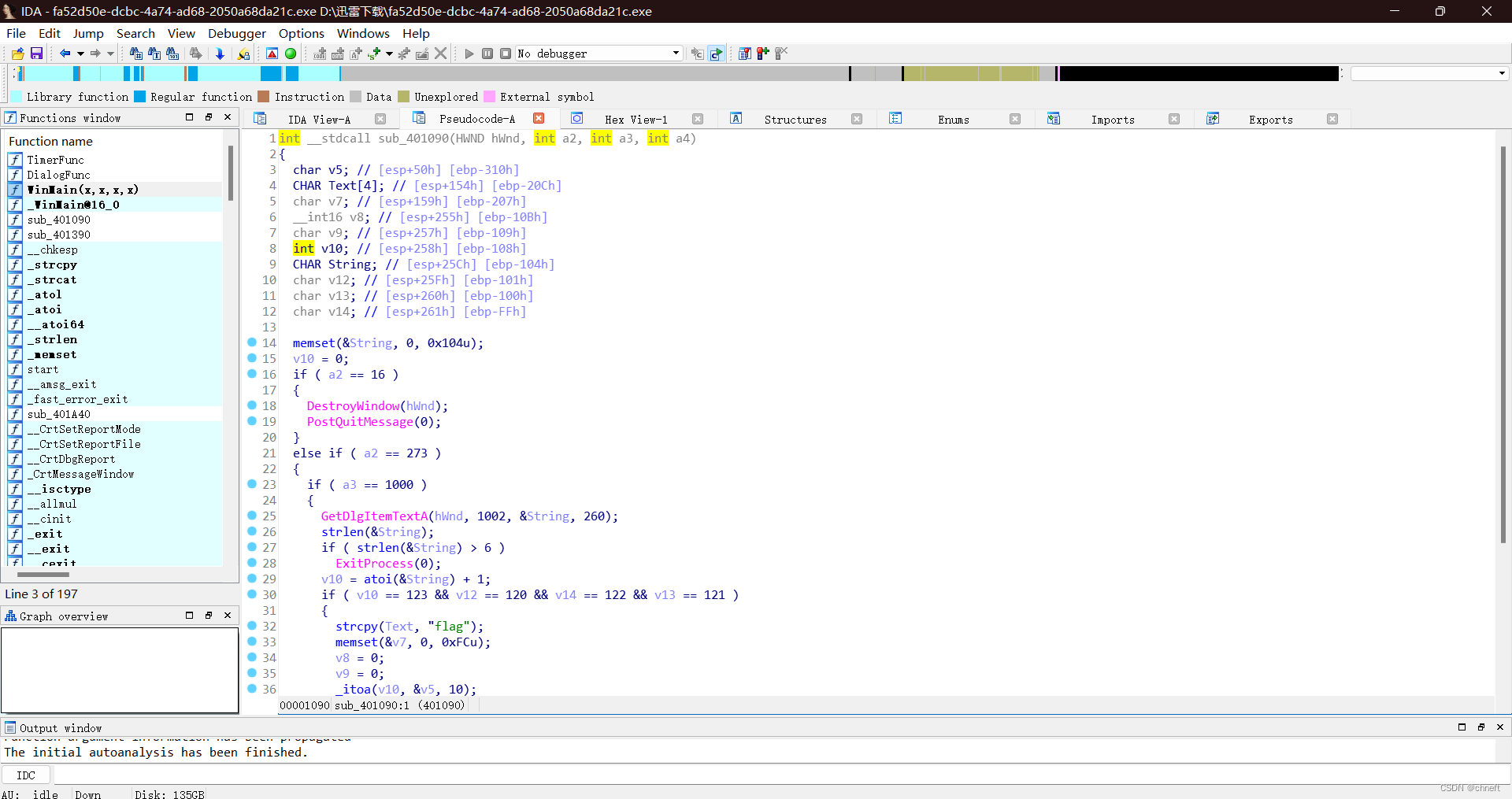
Task: Open the Search menu
Action: [135, 33]
